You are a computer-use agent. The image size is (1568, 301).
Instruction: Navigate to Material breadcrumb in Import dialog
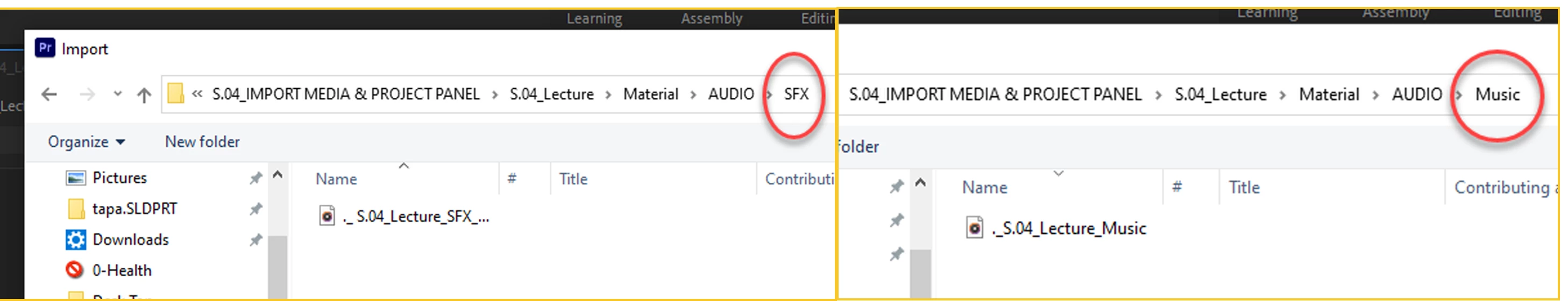pyautogui.click(x=651, y=94)
